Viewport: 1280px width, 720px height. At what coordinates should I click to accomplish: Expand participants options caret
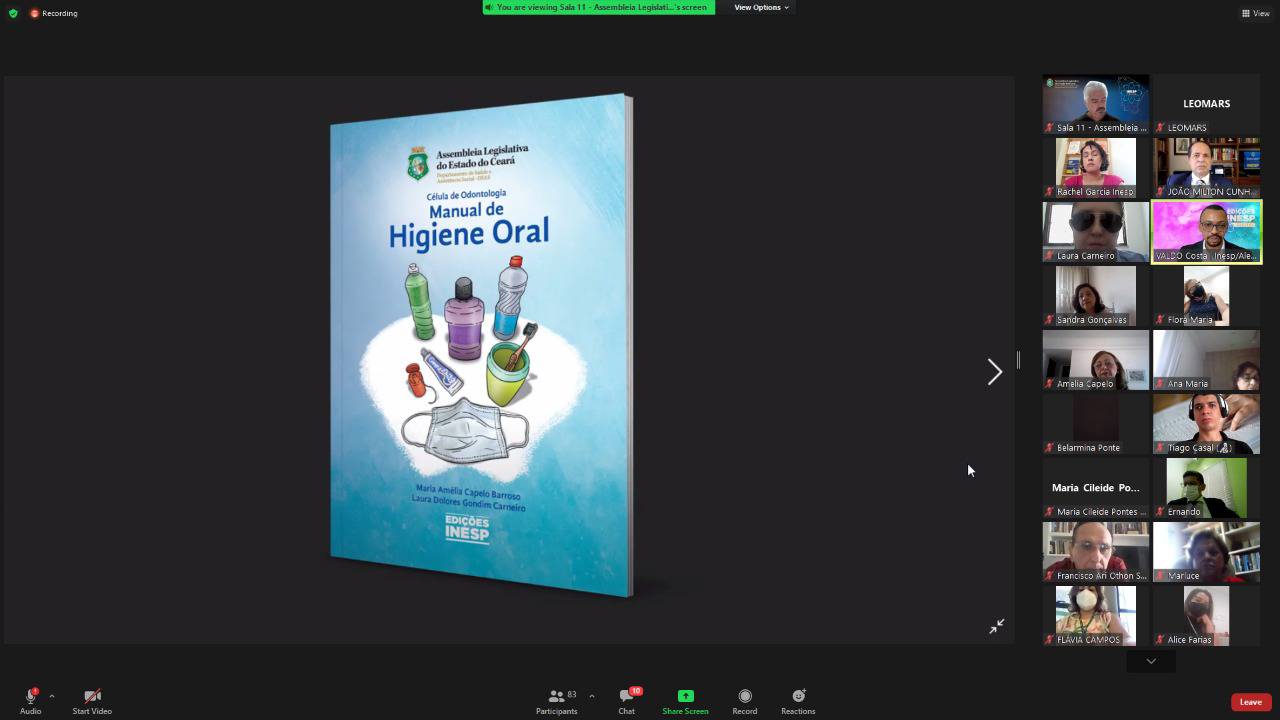[x=592, y=696]
